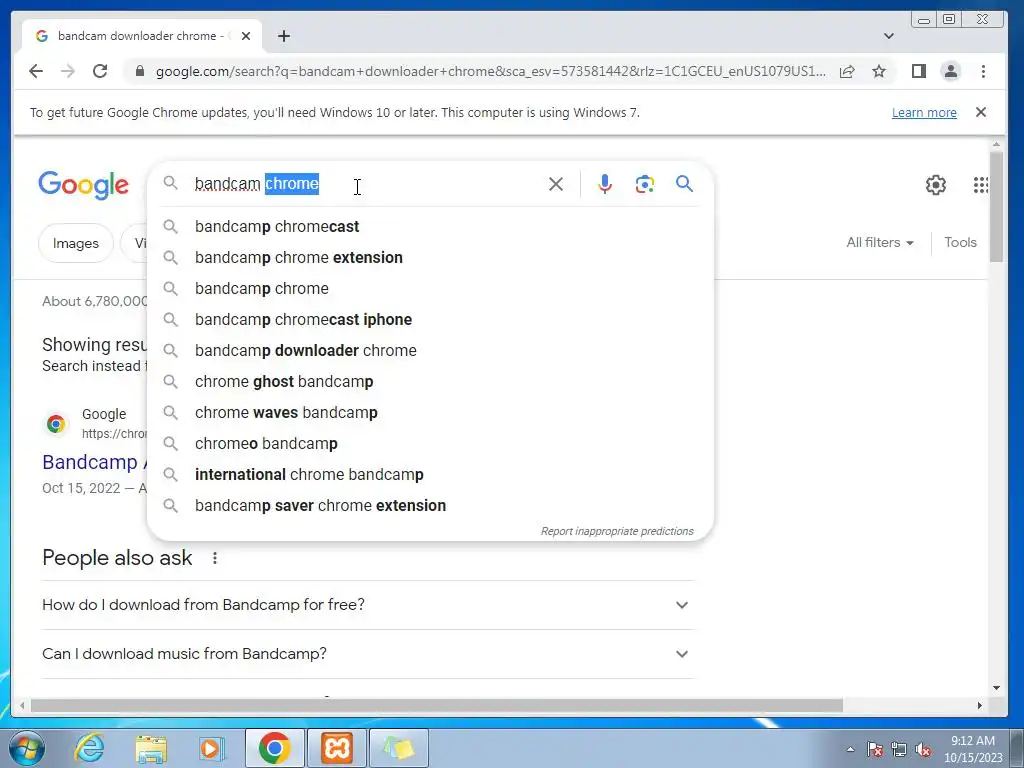Viewport: 1024px width, 768px height.
Task: Open the Chrome profile avatar
Action: tap(951, 71)
